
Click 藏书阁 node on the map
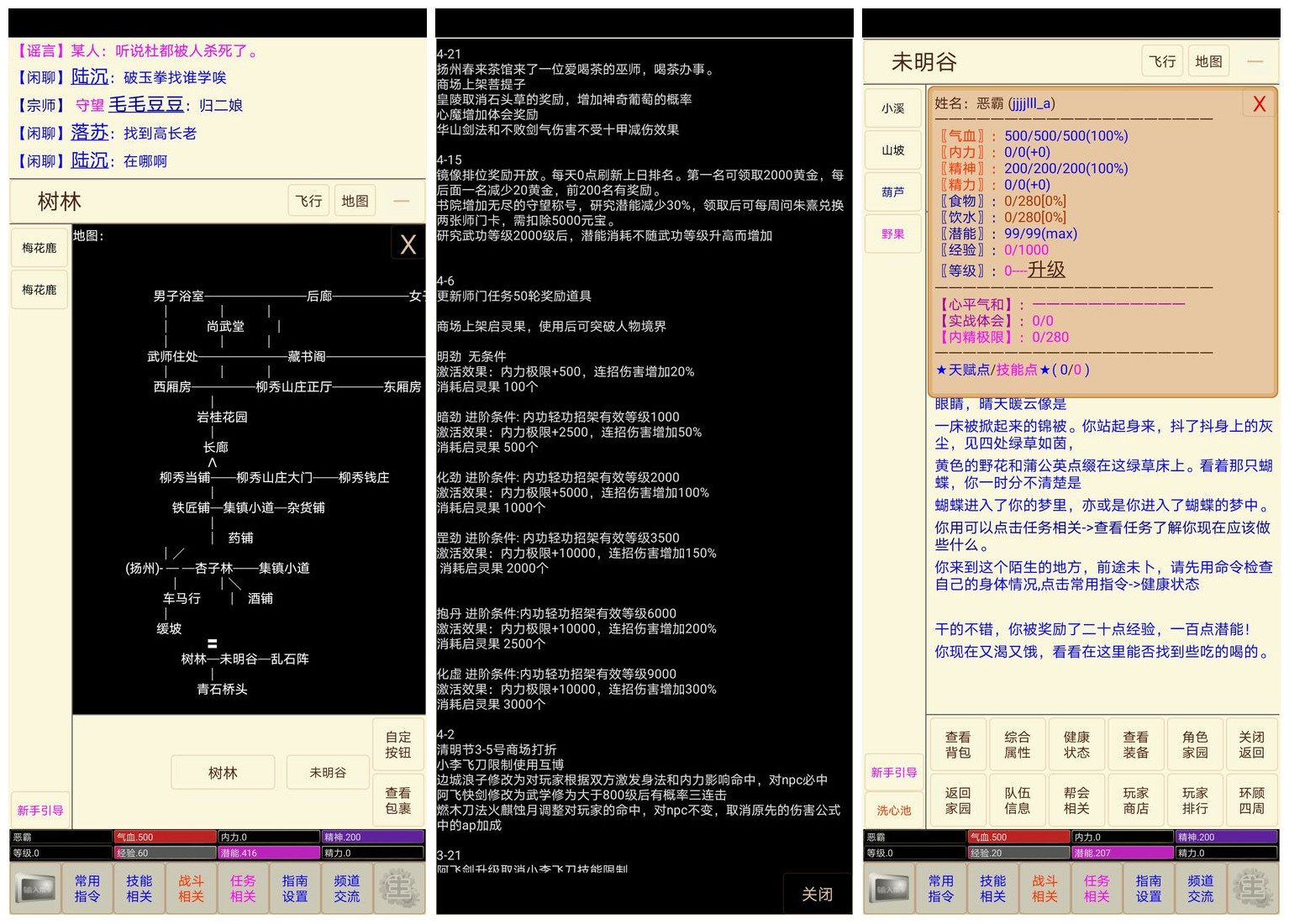click(307, 356)
